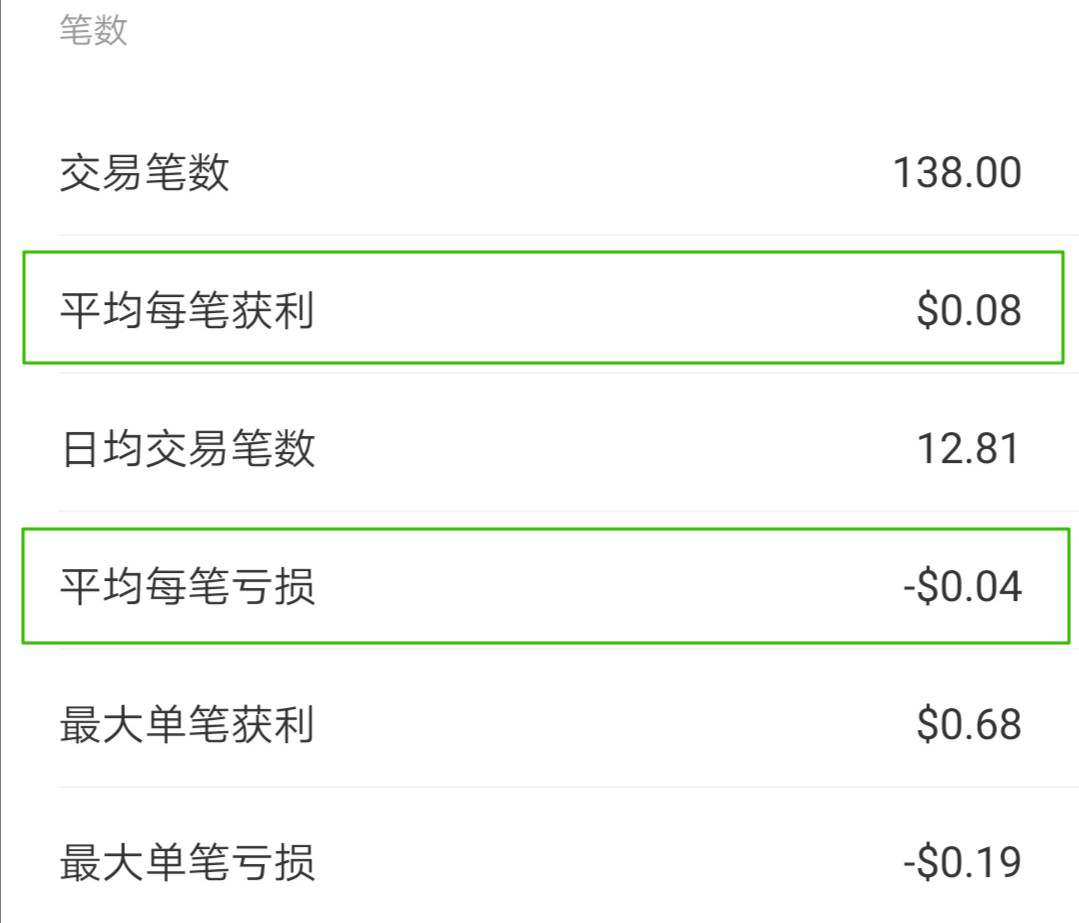Select the 日均交易笔数 label
Screen dimensions: 1079x923
click(187, 448)
